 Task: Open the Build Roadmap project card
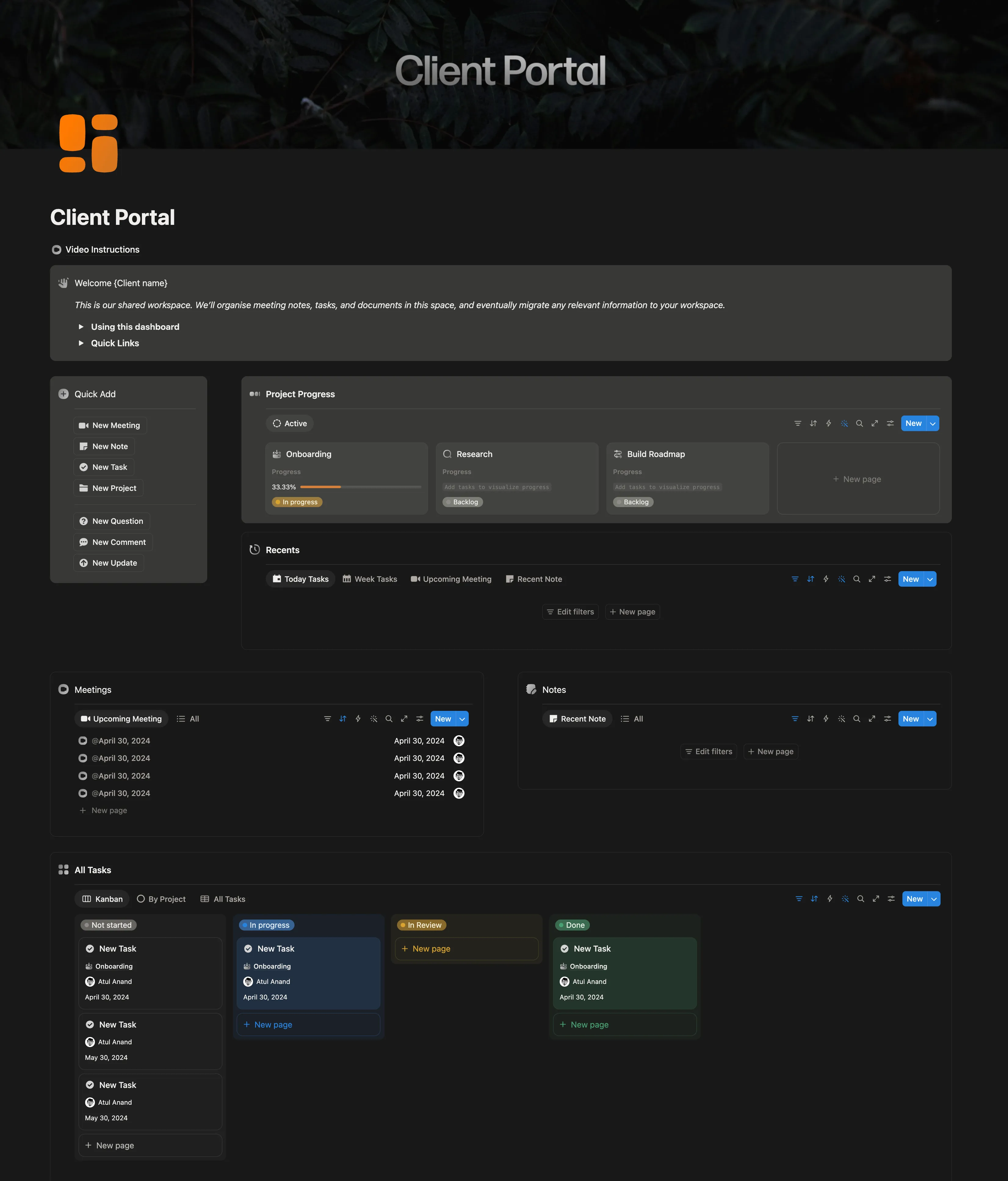click(x=687, y=479)
